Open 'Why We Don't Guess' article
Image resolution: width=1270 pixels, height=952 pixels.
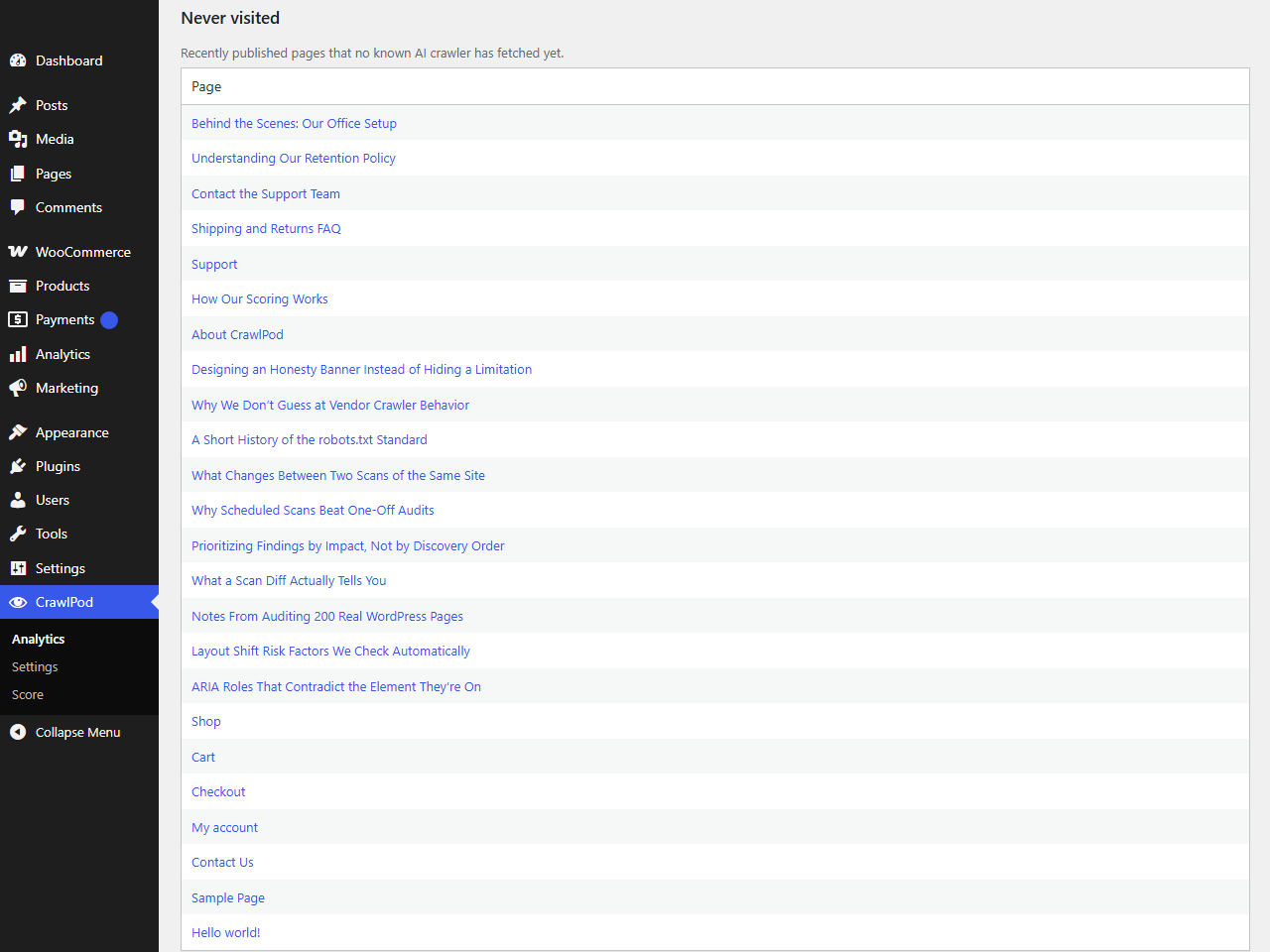pyautogui.click(x=330, y=405)
